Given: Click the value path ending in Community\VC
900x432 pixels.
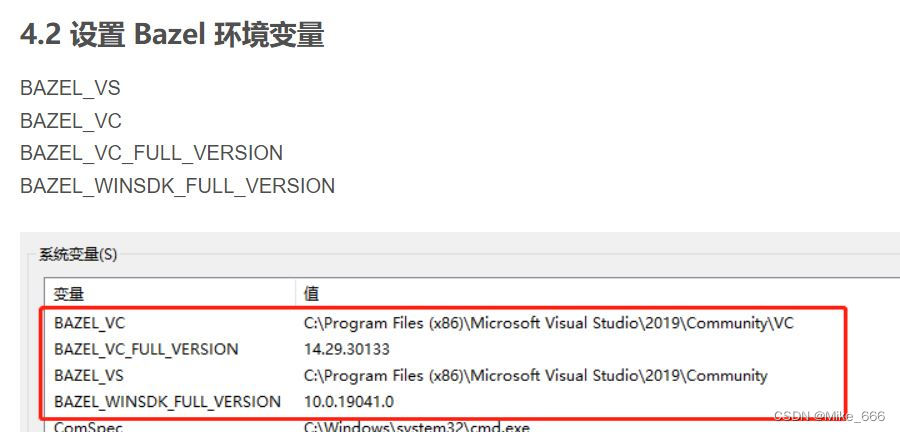Looking at the screenshot, I should tap(549, 323).
